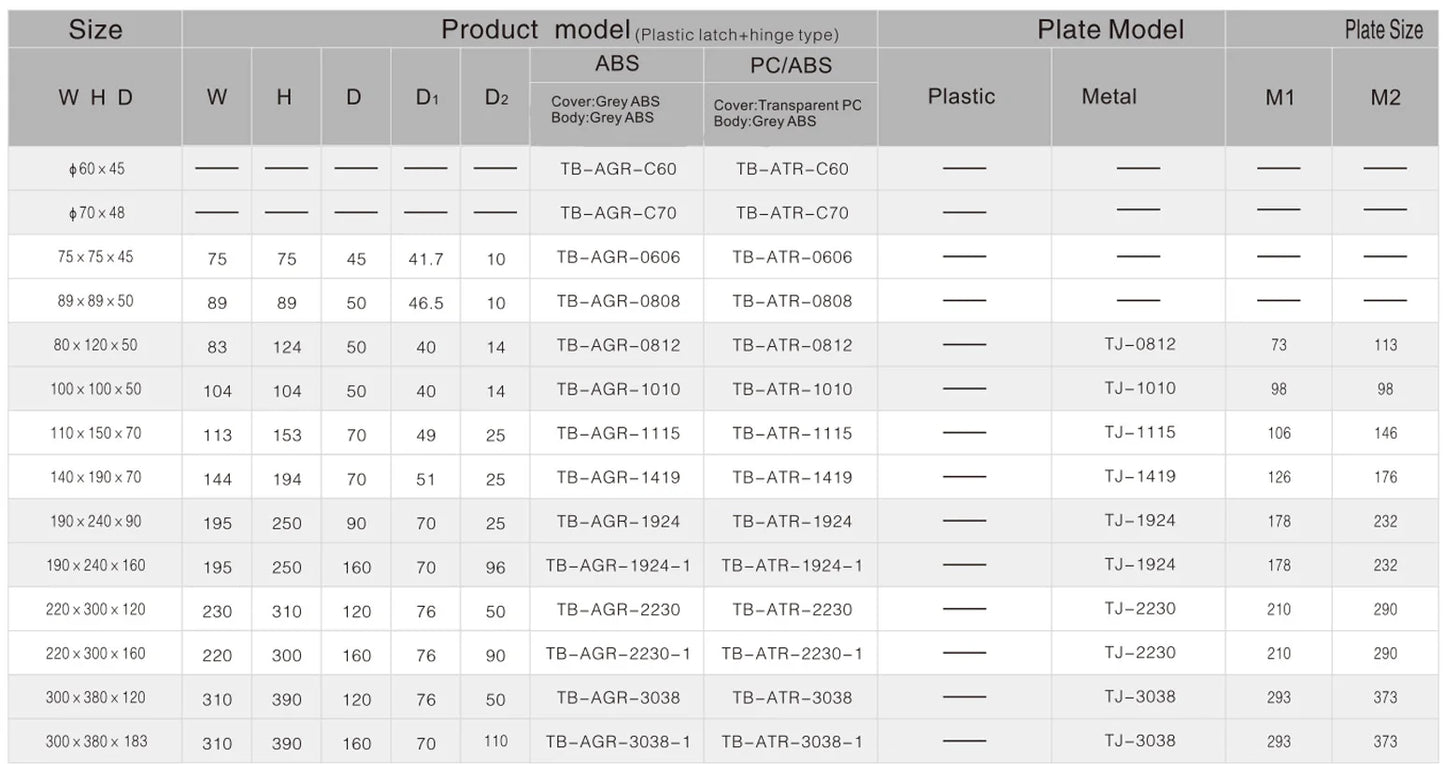Click the Plate Model header
Viewport: 1445px width, 764px height.
pyautogui.click(x=1110, y=29)
